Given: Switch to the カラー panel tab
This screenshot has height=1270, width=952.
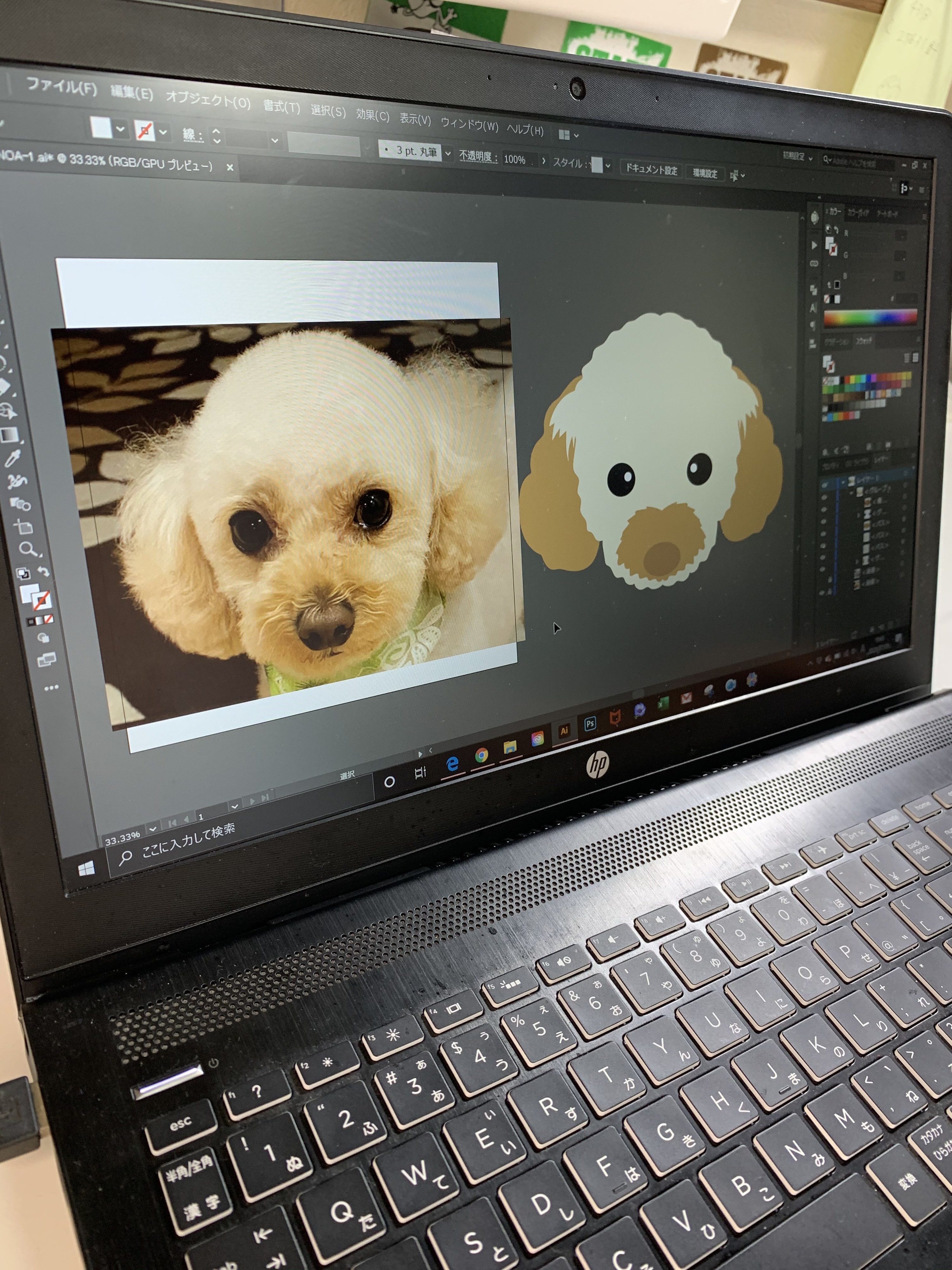Looking at the screenshot, I should [x=834, y=212].
